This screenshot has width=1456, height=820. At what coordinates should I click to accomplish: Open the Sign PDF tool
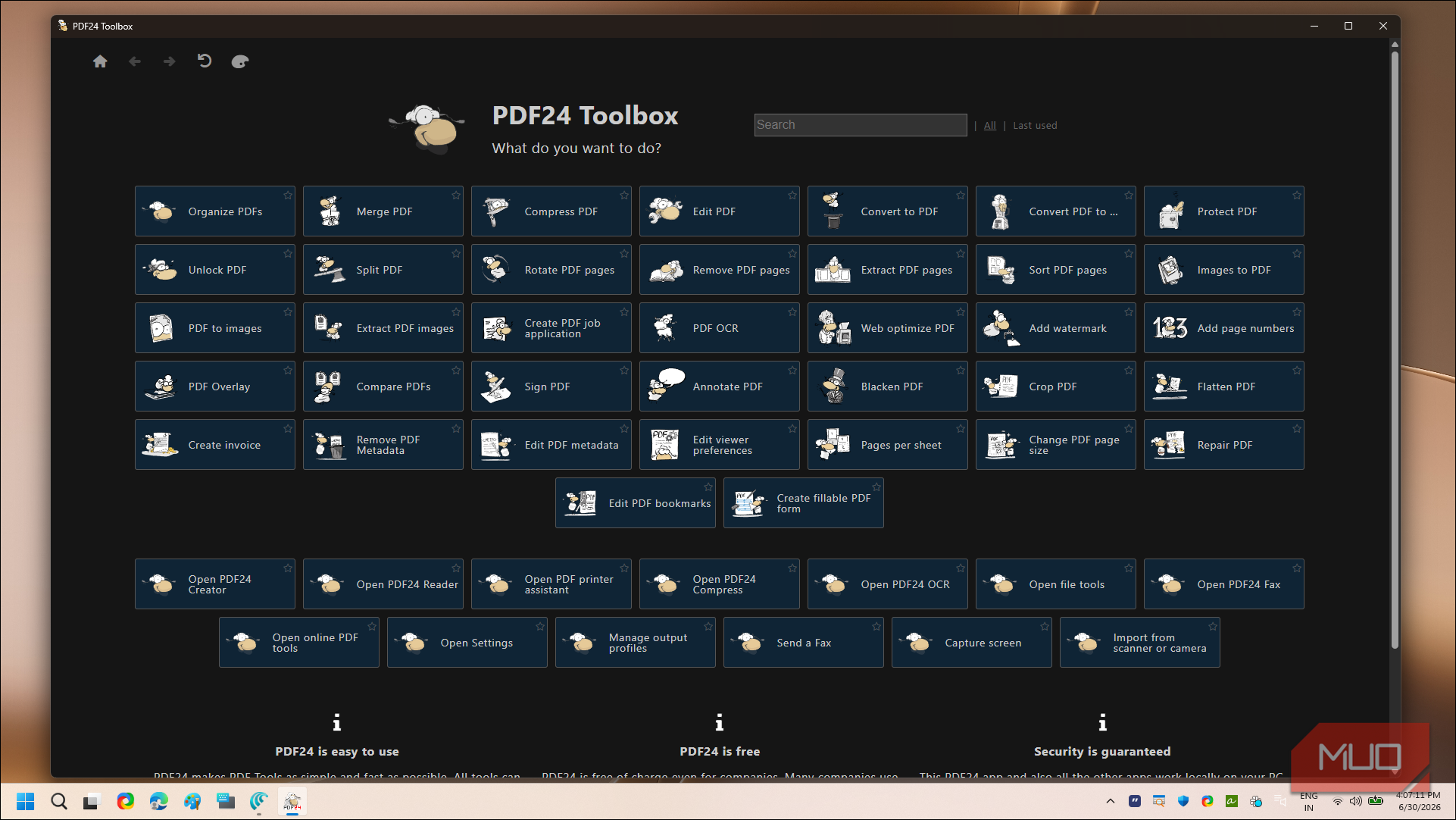(x=551, y=387)
